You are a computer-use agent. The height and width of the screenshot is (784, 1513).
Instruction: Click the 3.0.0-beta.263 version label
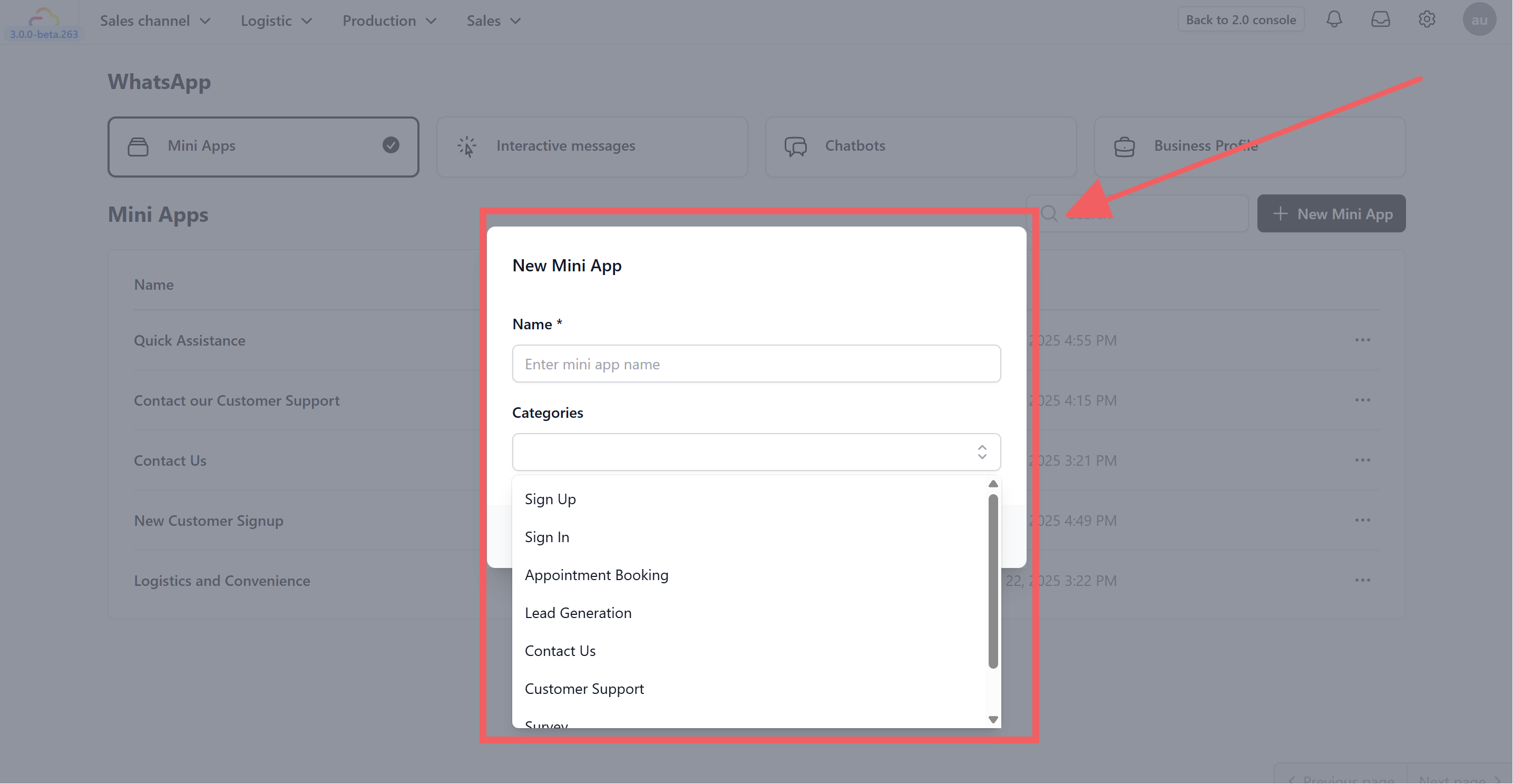pyautogui.click(x=44, y=35)
